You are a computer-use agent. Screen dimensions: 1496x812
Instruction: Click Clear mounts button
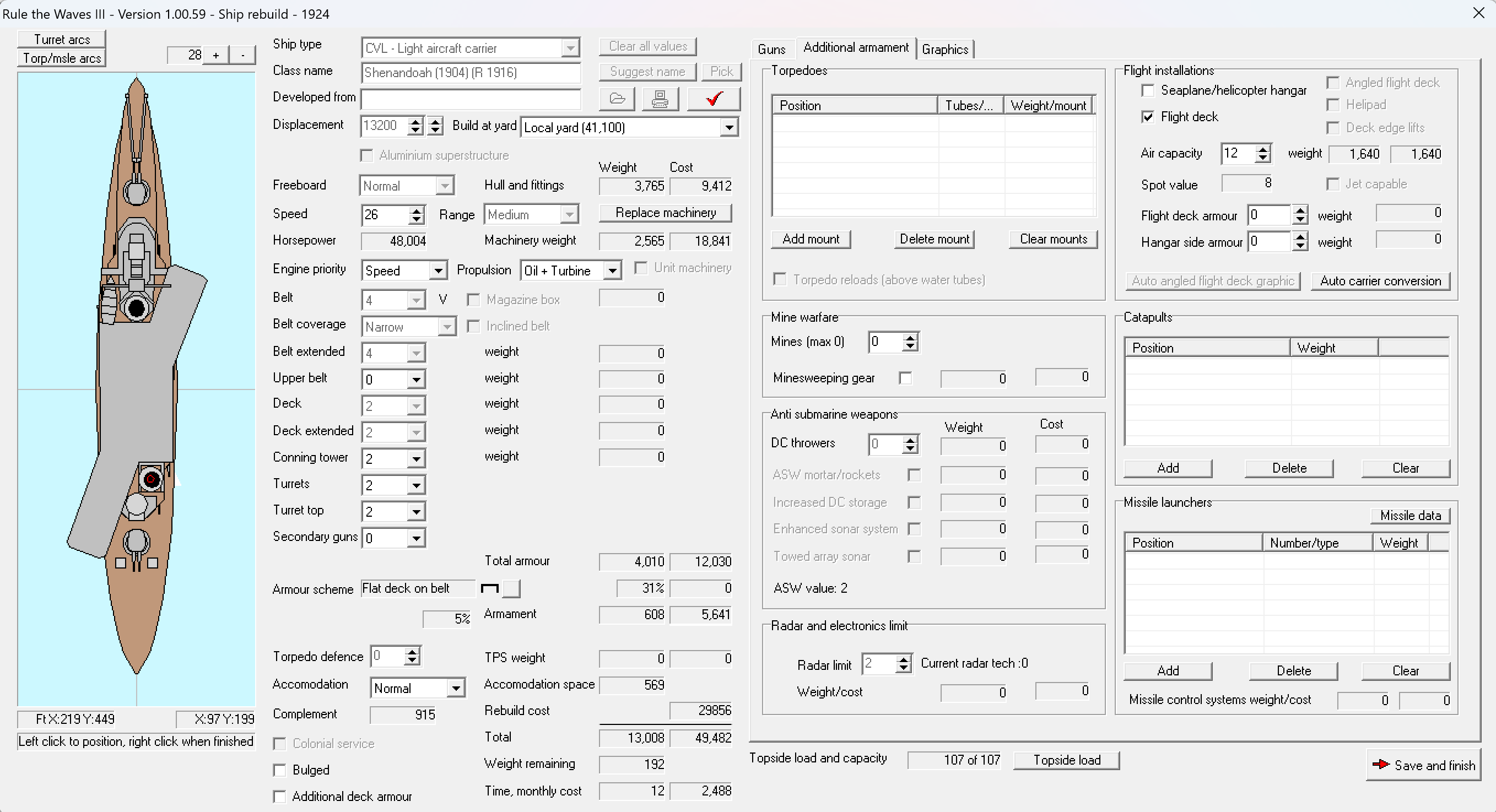pyautogui.click(x=1054, y=239)
